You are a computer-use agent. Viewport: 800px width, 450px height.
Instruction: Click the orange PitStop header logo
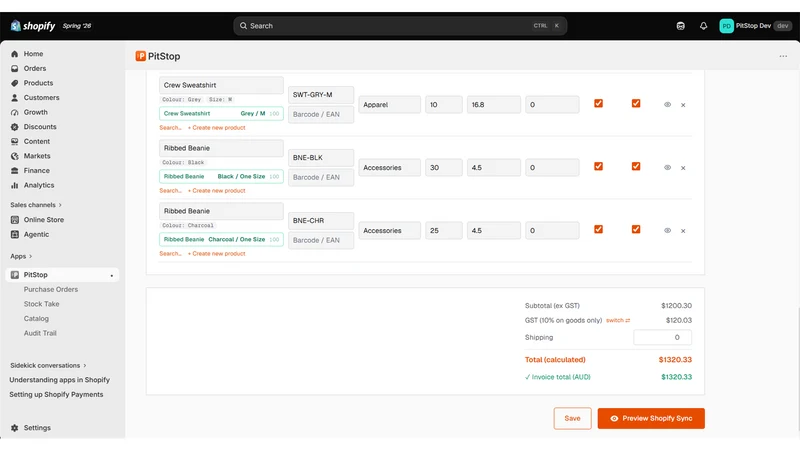(x=140, y=56)
